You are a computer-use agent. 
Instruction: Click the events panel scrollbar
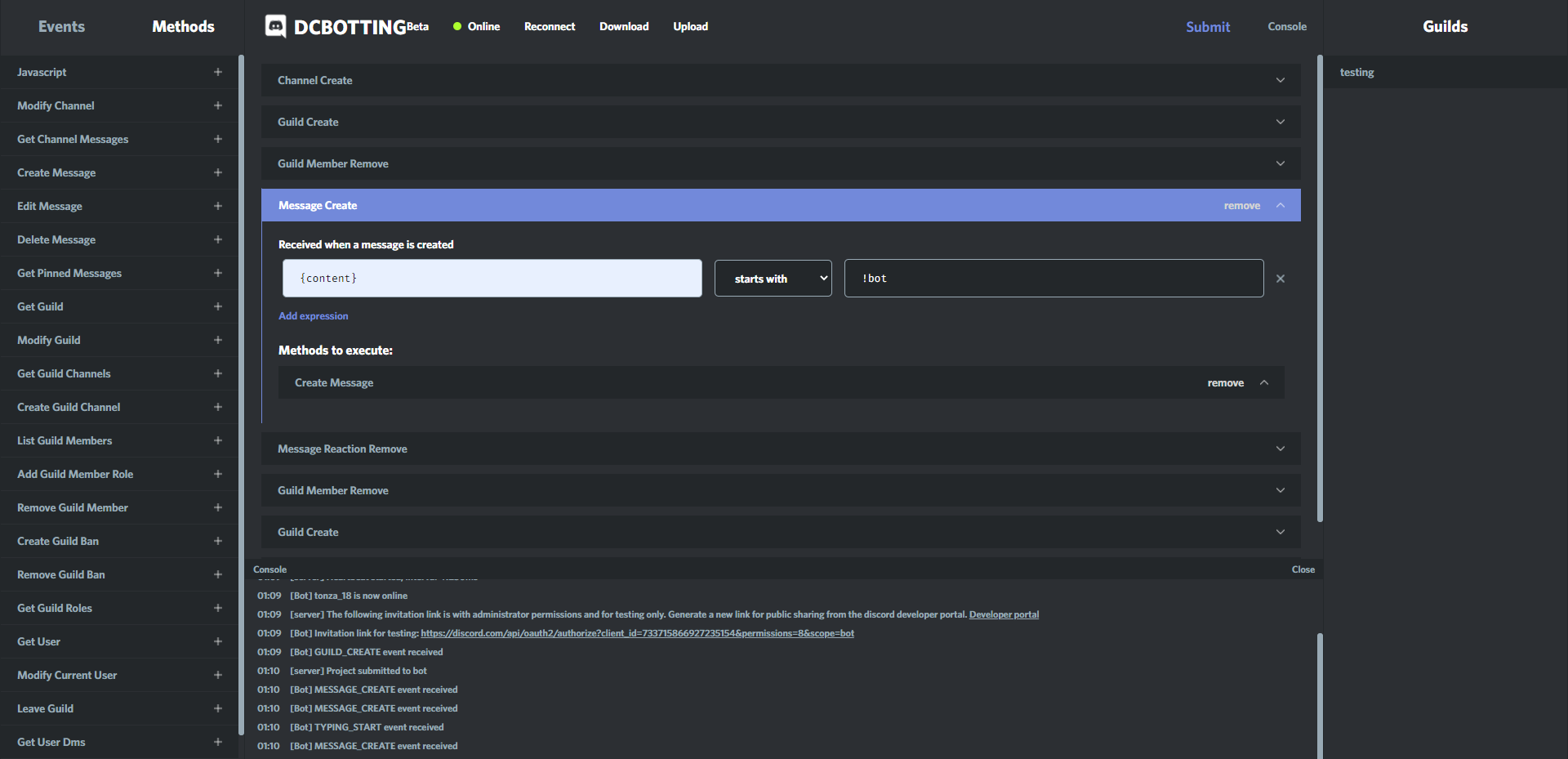point(1320,288)
